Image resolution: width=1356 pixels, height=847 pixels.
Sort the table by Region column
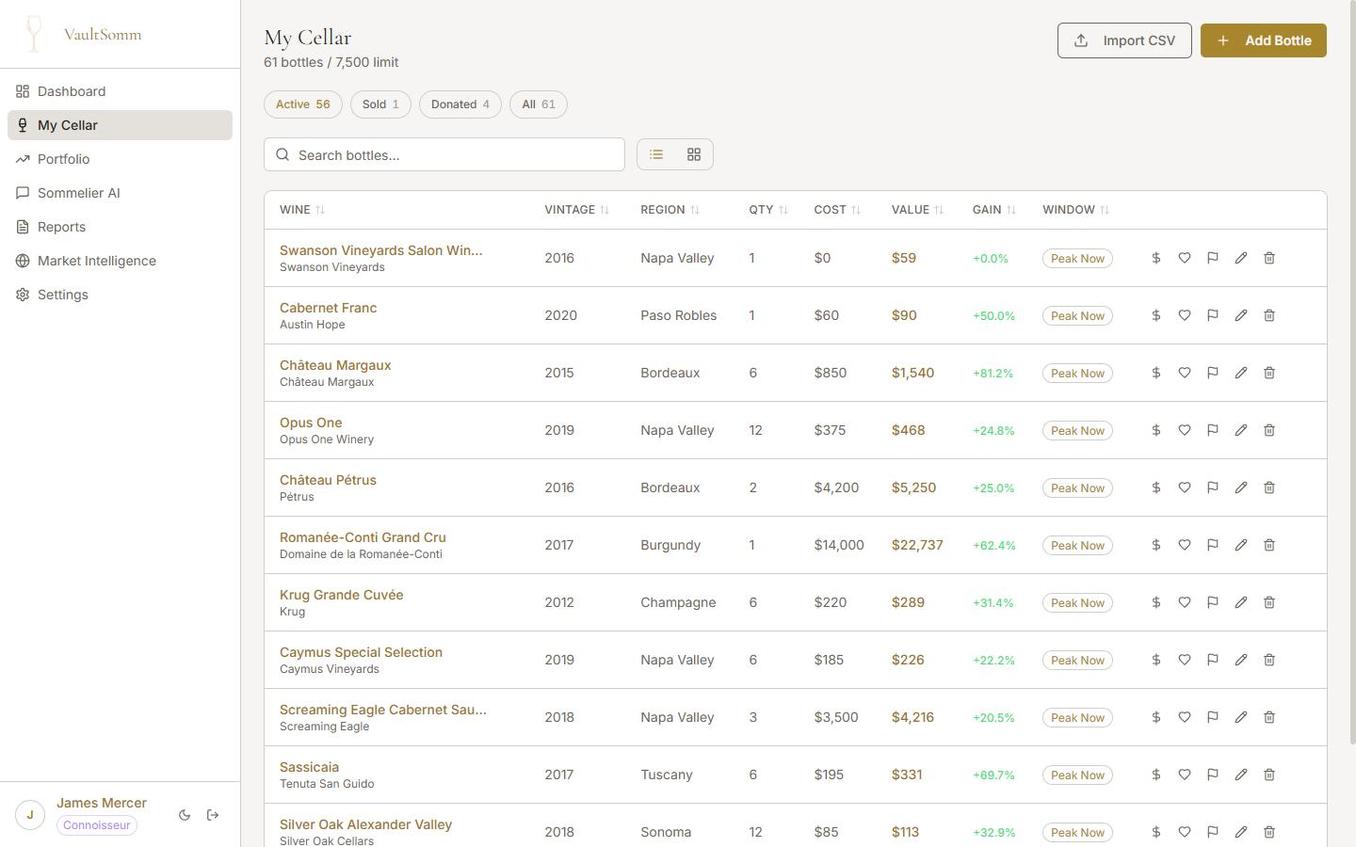coord(670,210)
